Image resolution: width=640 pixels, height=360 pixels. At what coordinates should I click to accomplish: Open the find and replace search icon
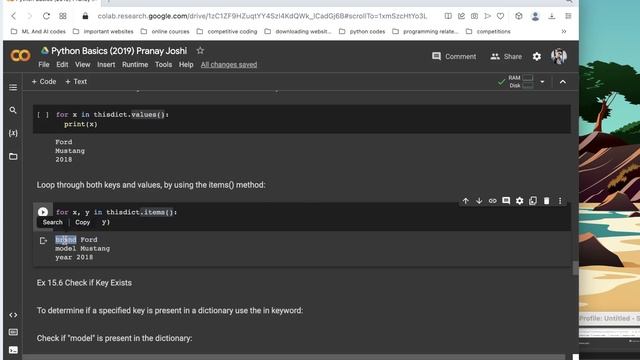[13, 110]
